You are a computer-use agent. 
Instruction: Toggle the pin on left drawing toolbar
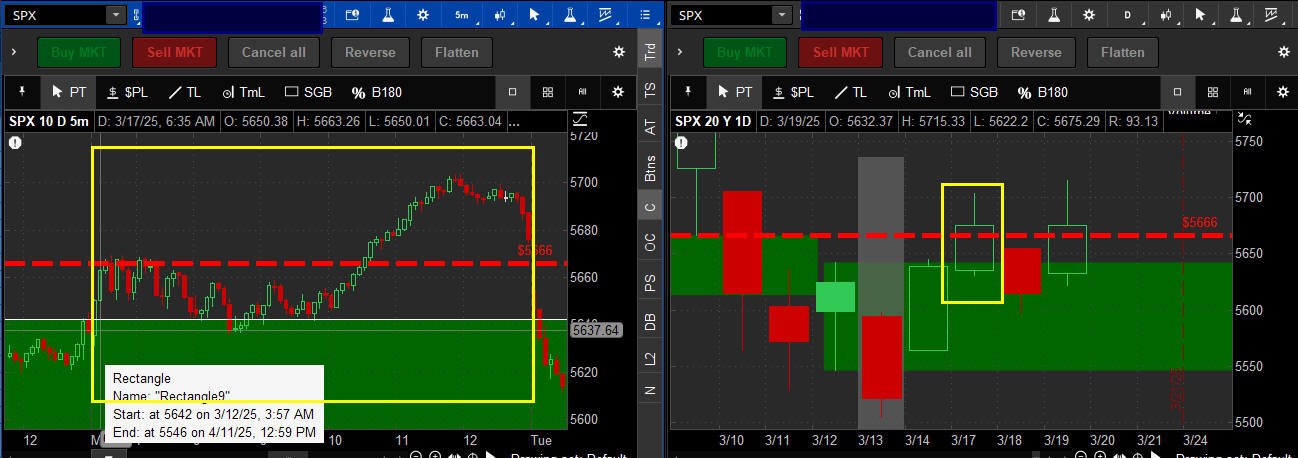tap(22, 92)
